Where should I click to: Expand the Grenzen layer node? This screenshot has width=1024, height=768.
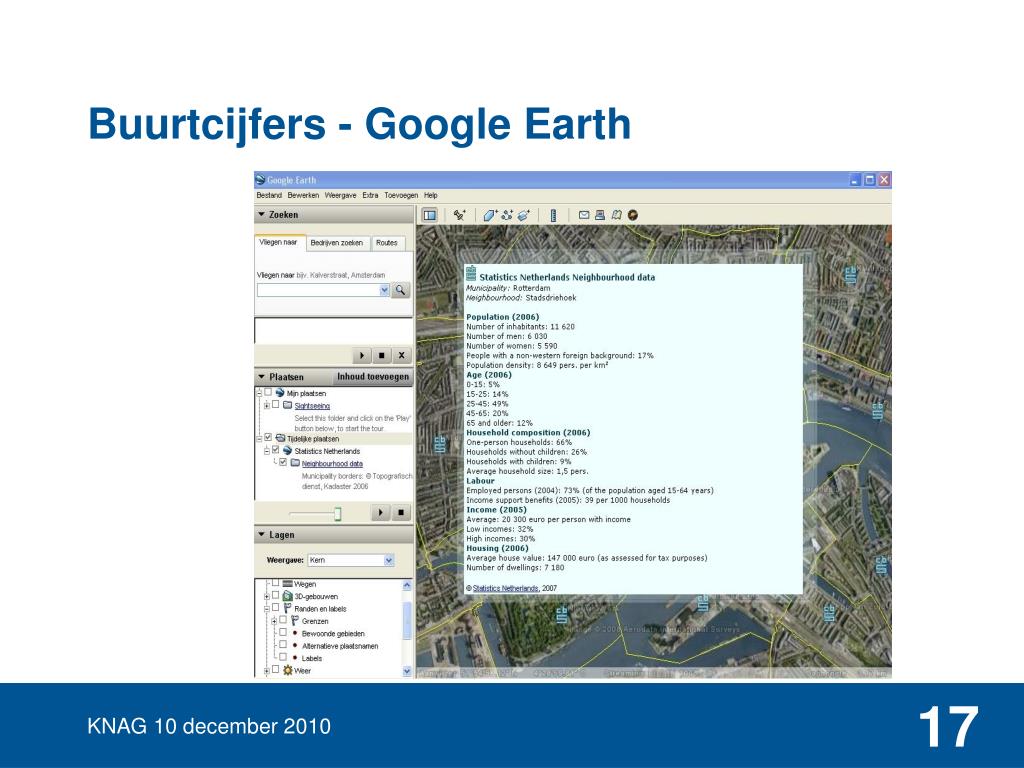coord(274,621)
